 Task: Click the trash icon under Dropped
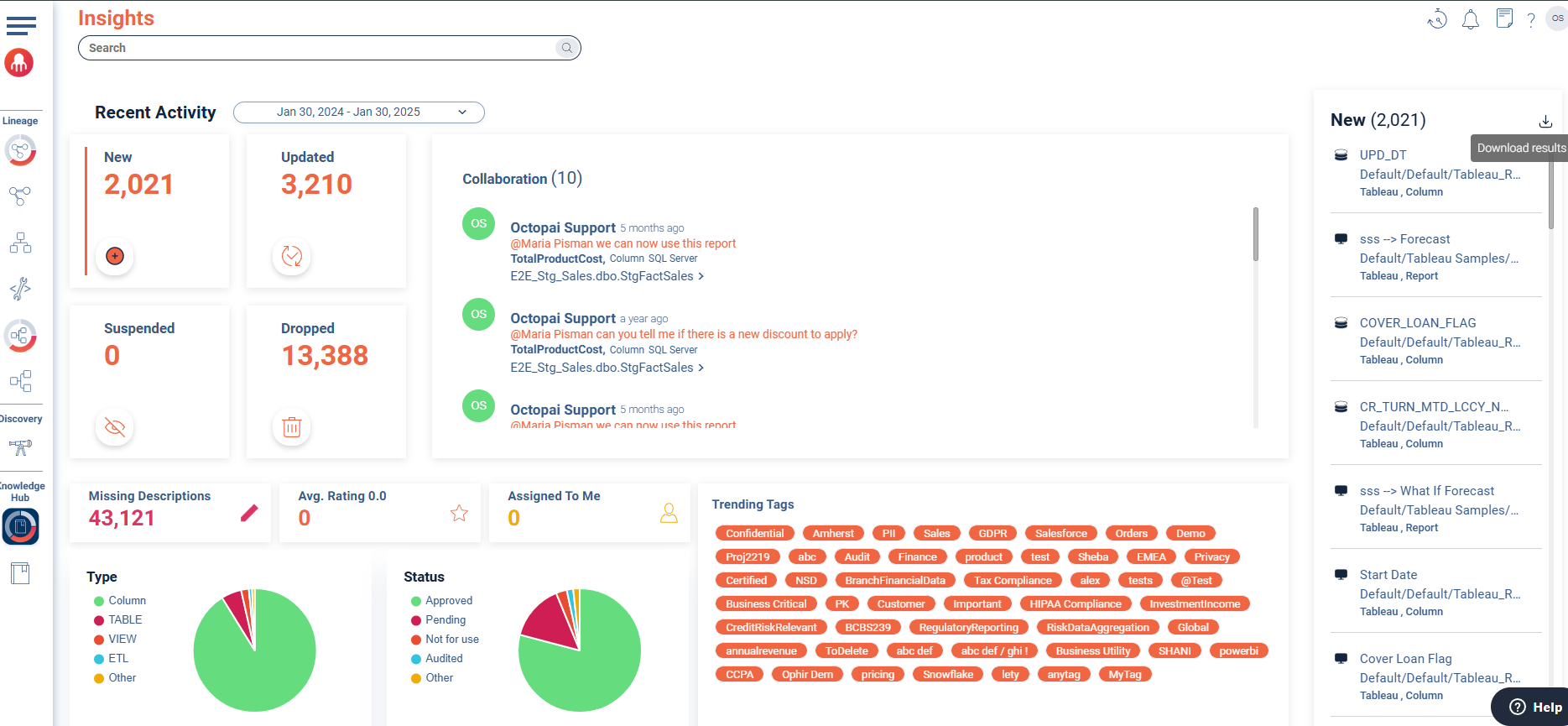tap(291, 427)
